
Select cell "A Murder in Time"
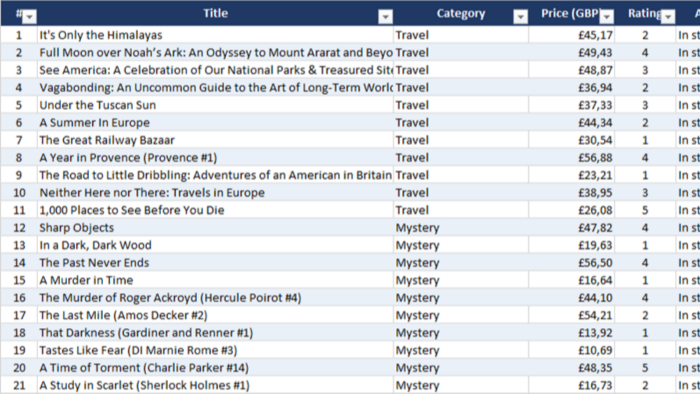pyautogui.click(x=215, y=280)
